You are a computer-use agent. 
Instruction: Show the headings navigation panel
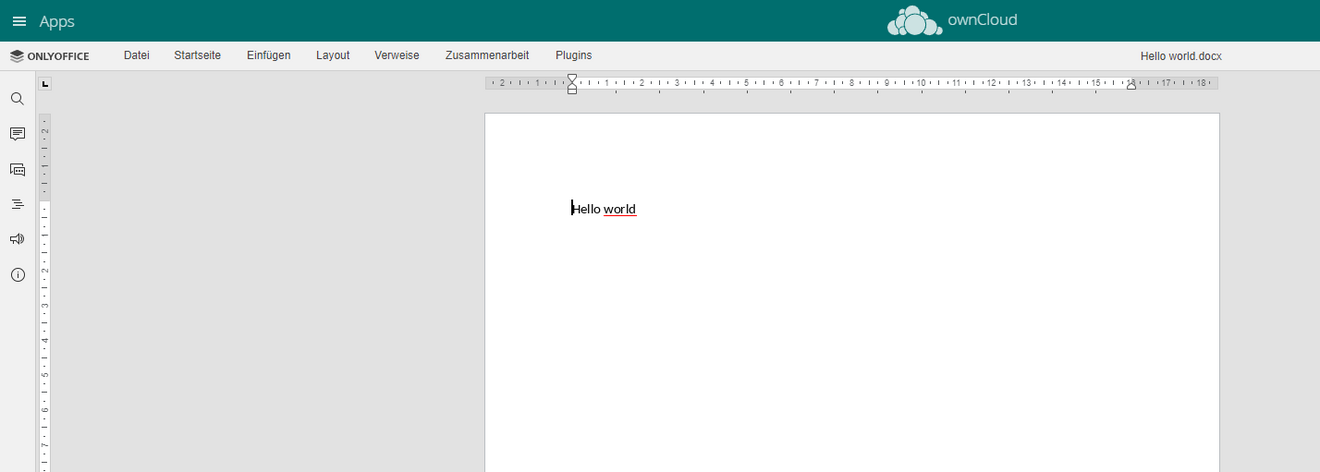point(17,204)
